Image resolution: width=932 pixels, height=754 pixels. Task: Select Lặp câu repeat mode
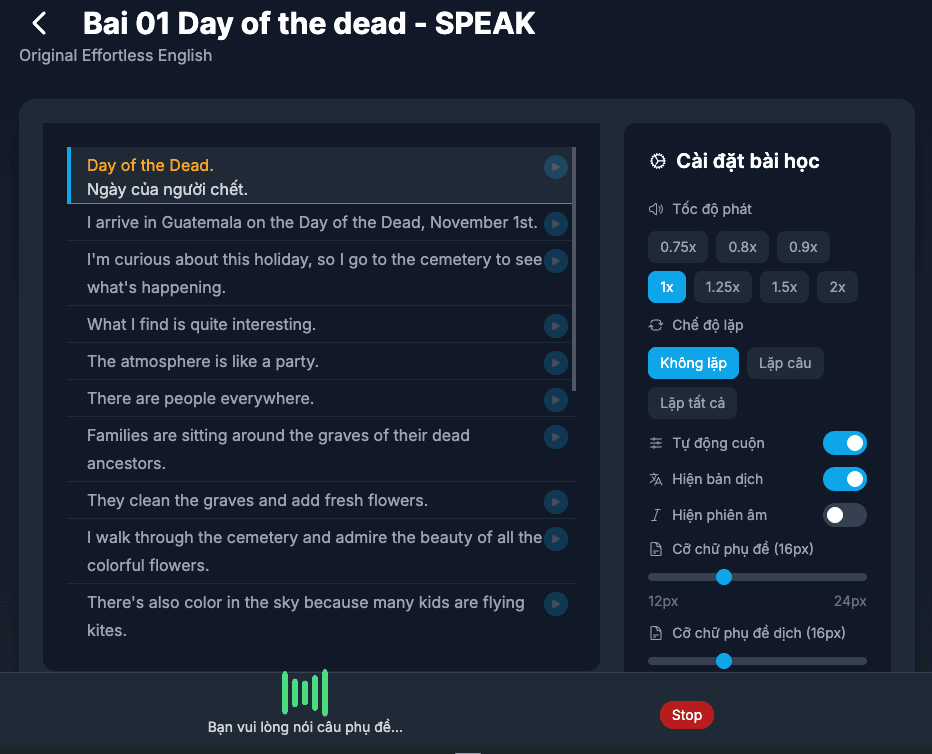coord(784,363)
